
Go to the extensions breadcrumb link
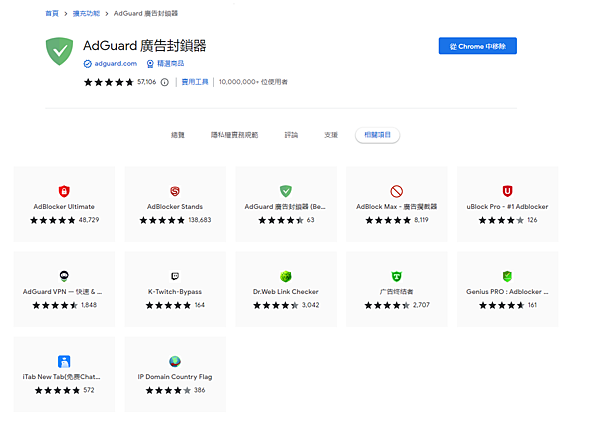pyautogui.click(x=86, y=14)
